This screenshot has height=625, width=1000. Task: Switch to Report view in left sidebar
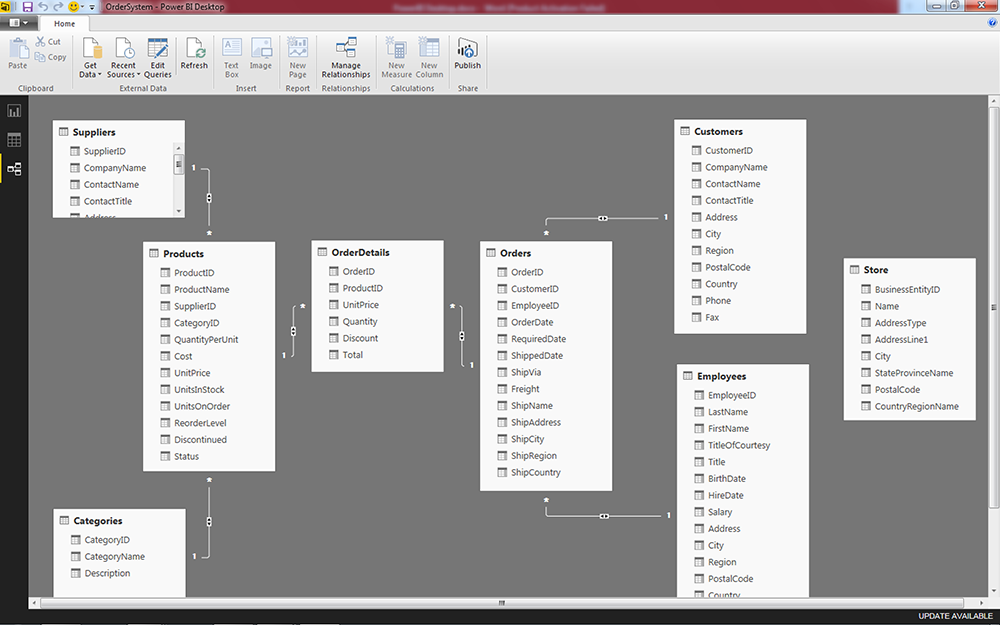[x=14, y=111]
